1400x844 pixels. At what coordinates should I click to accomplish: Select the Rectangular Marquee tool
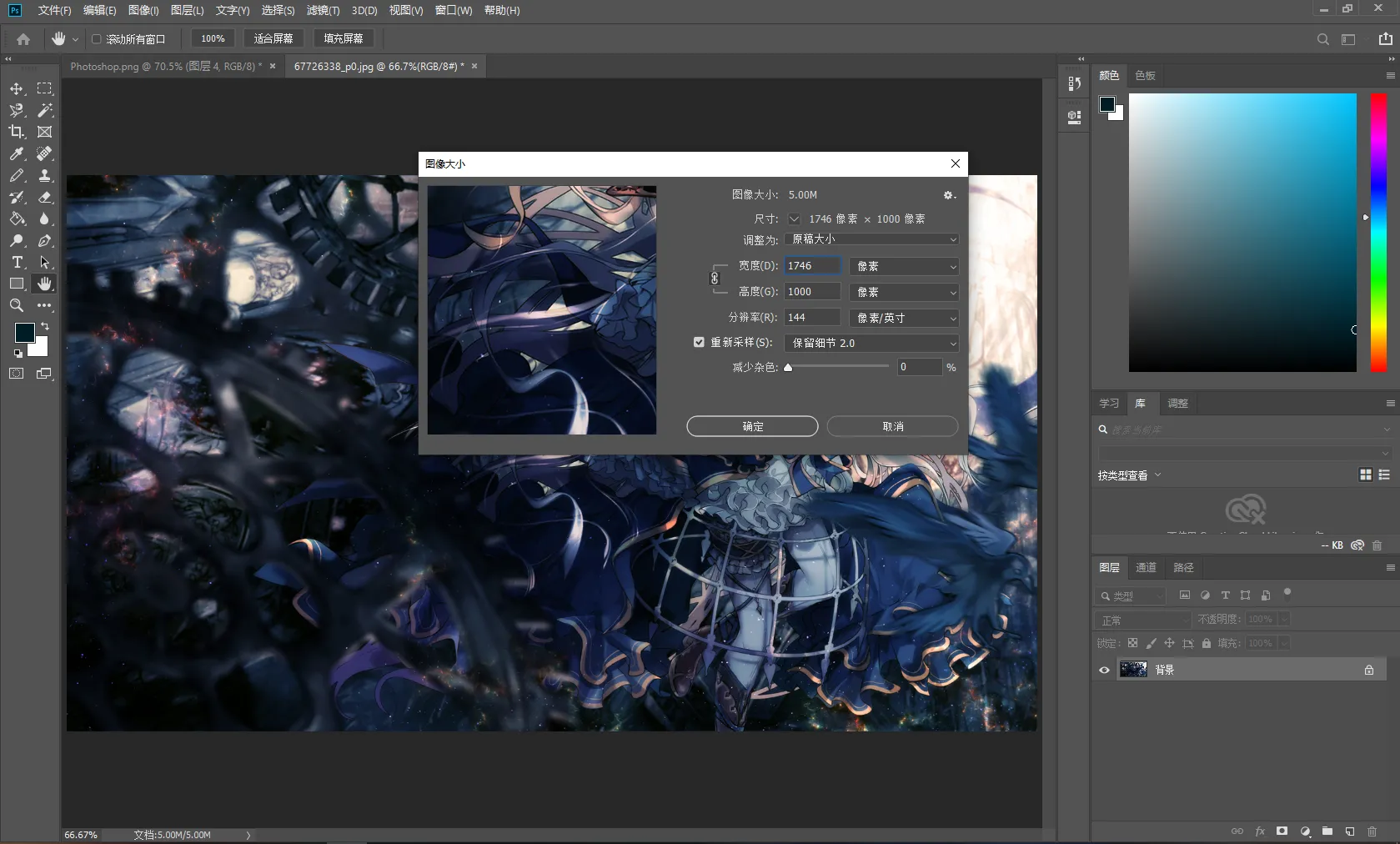coord(45,88)
